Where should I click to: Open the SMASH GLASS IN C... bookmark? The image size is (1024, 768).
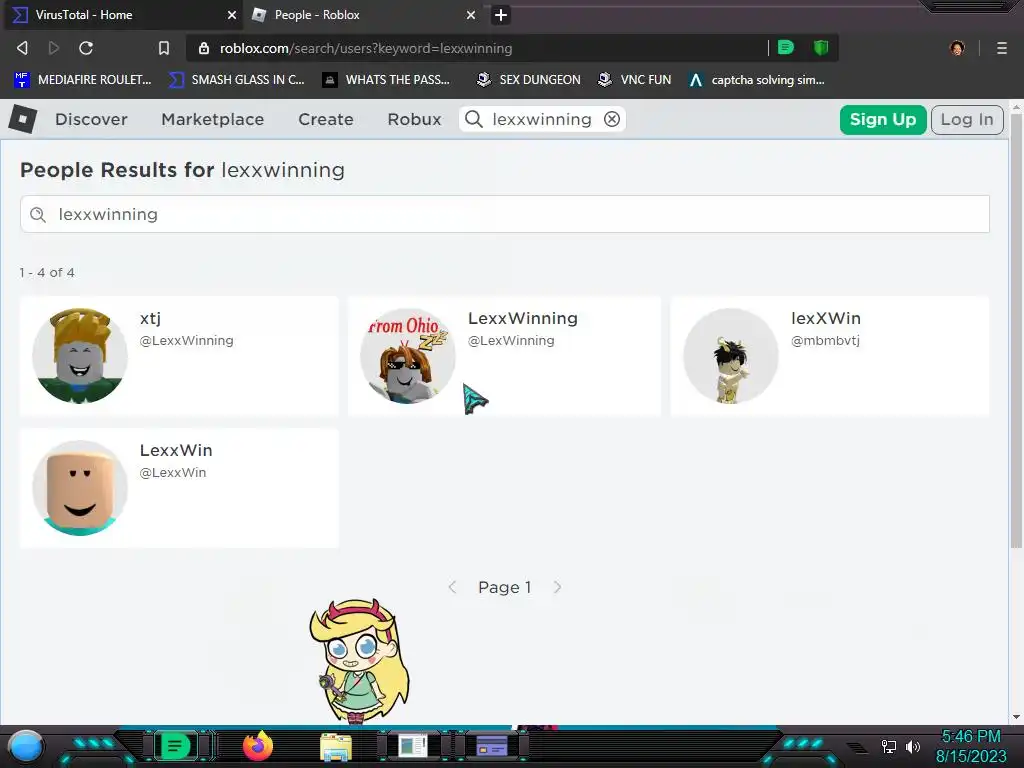[x=236, y=80]
